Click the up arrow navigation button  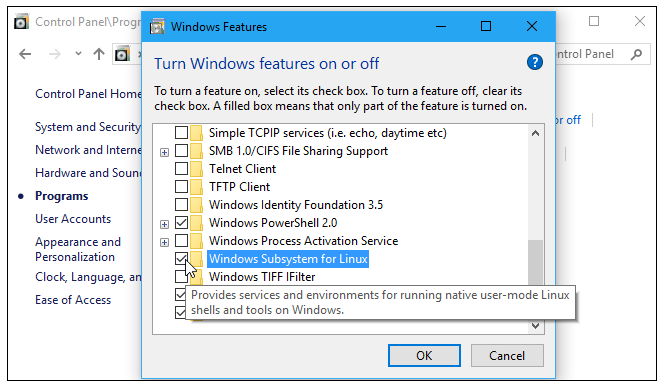click(99, 54)
